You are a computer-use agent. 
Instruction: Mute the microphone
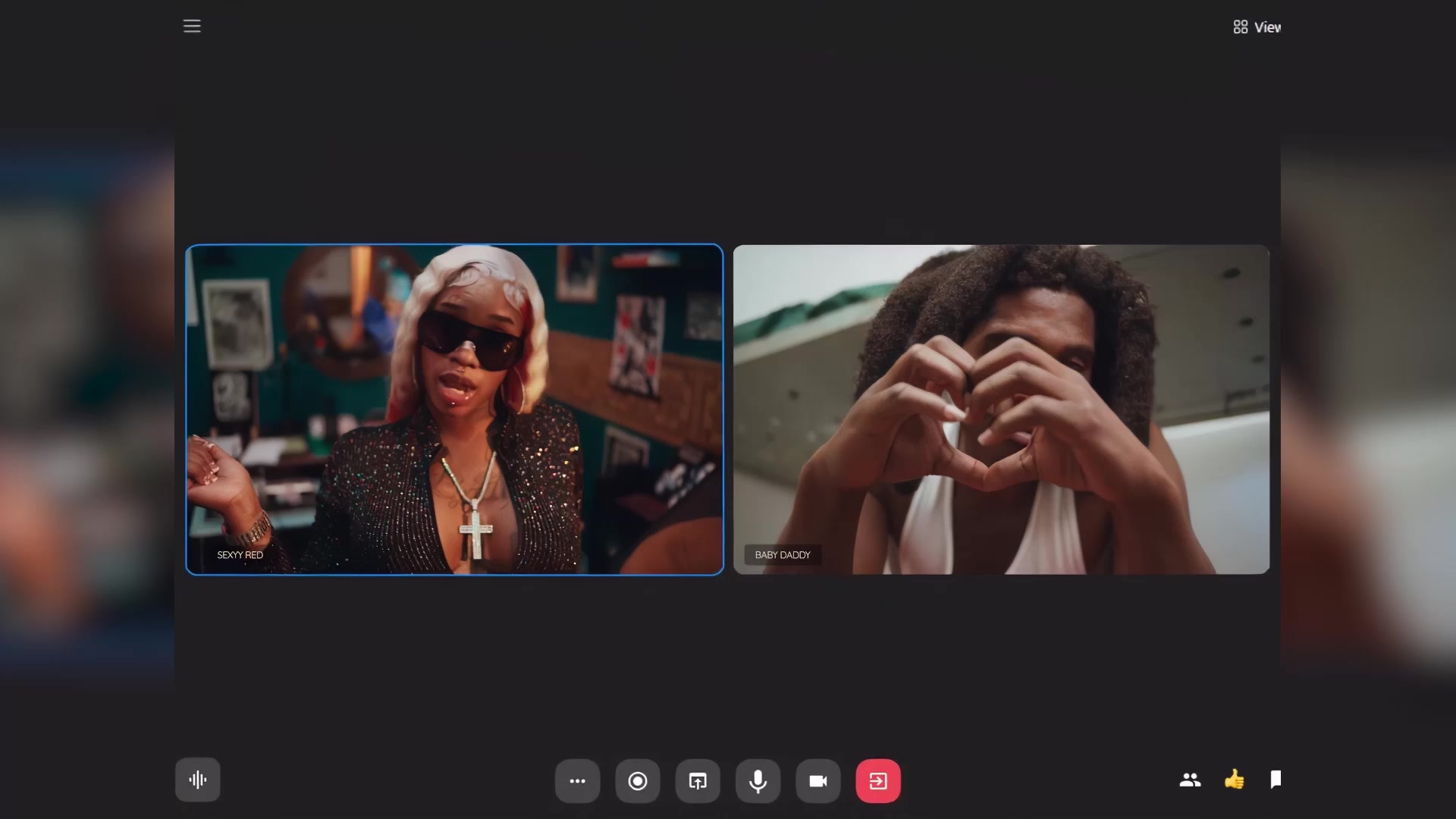click(x=758, y=781)
